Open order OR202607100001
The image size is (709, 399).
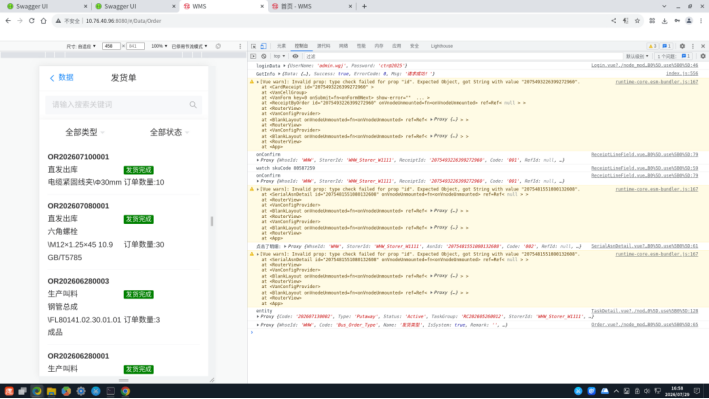[78, 157]
